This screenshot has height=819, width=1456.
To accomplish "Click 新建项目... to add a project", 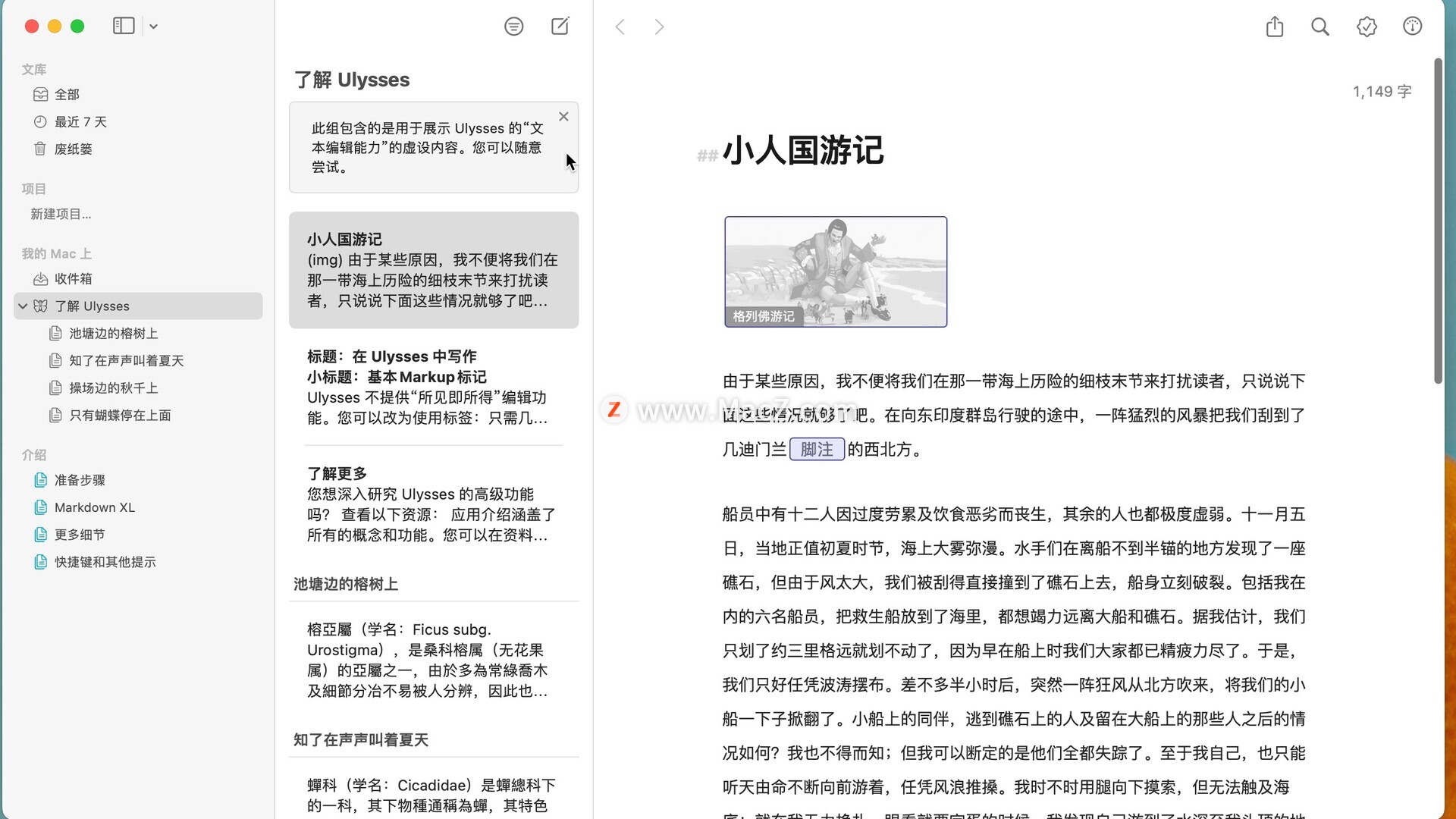I will point(61,215).
